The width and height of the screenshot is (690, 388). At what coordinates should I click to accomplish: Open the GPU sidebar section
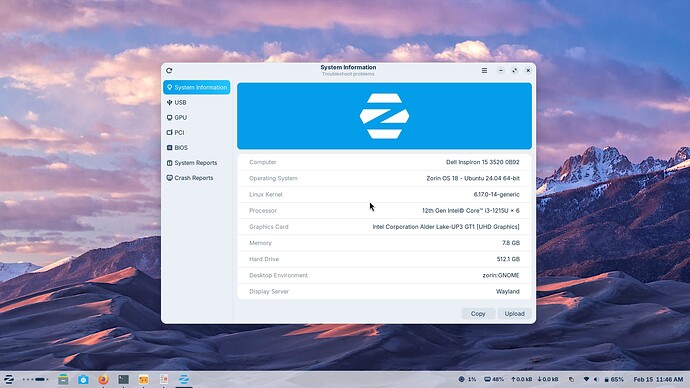tap(196, 117)
